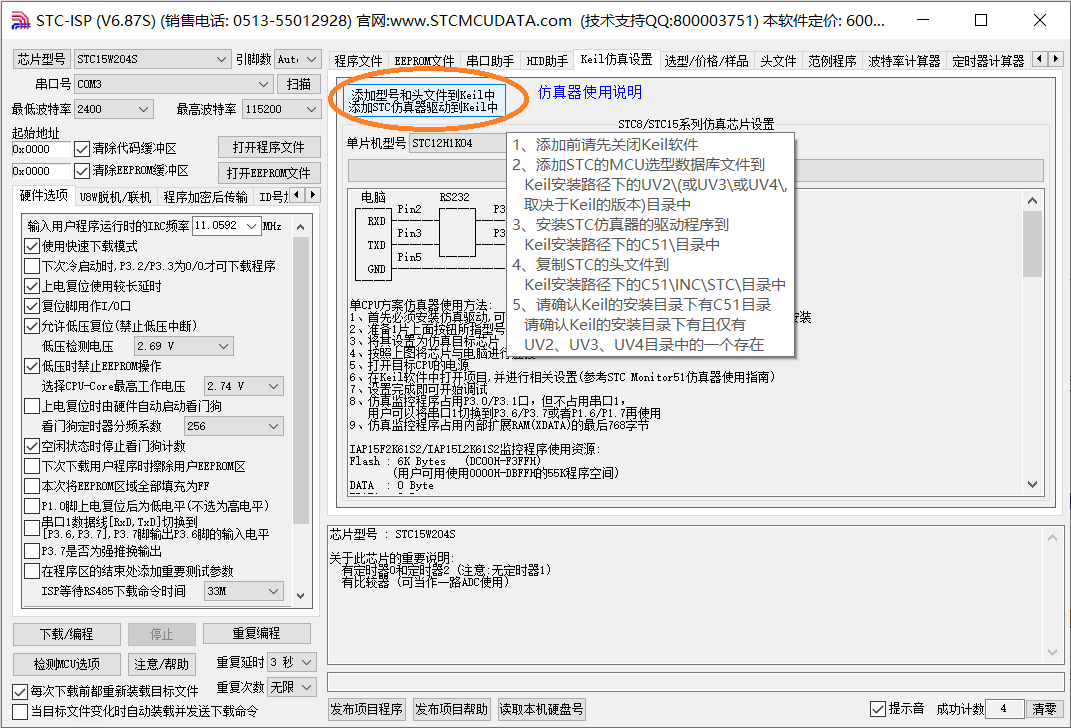Click down arrow of hardware options scrollbar
Image resolution: width=1071 pixels, height=728 pixels.
point(301,596)
